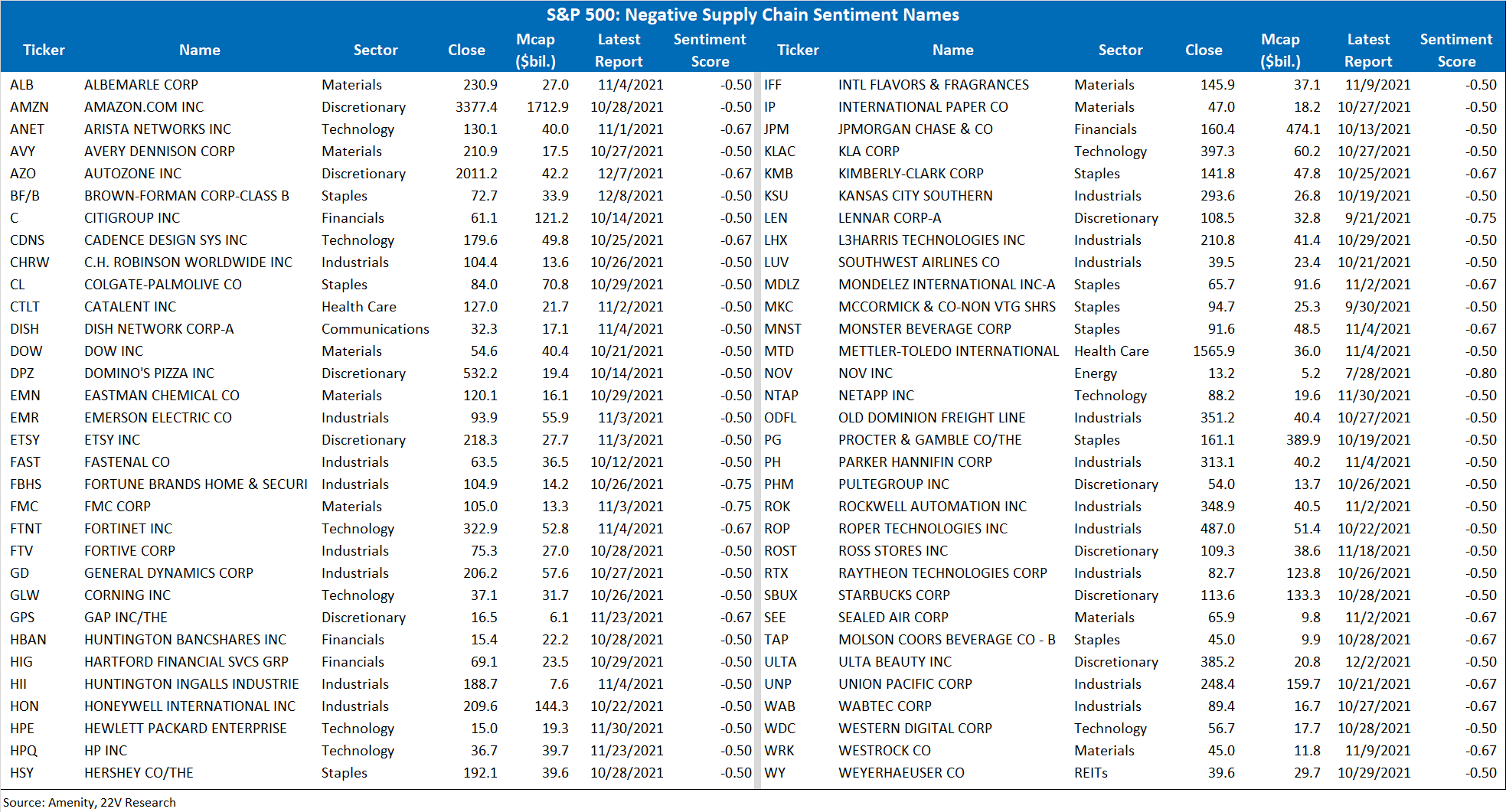Select EASTMAN CHEMICAL CO cell
The width and height of the screenshot is (1506, 812).
(162, 396)
